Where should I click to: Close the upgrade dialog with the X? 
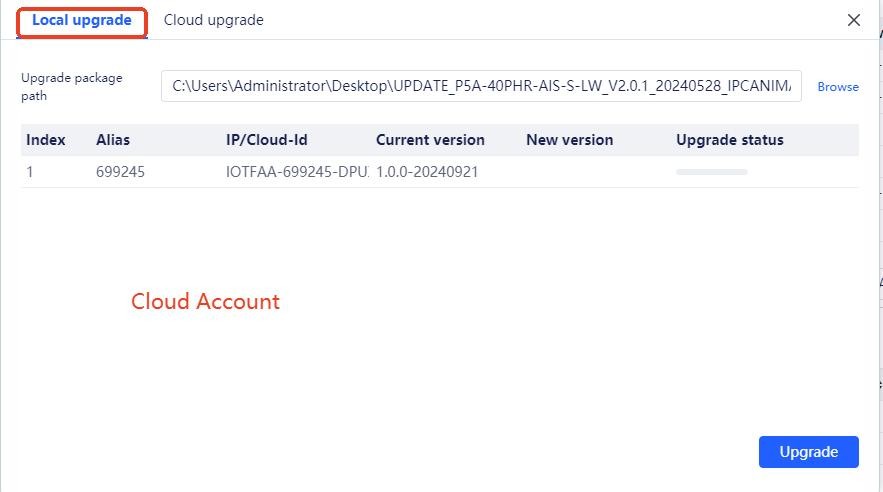[854, 20]
